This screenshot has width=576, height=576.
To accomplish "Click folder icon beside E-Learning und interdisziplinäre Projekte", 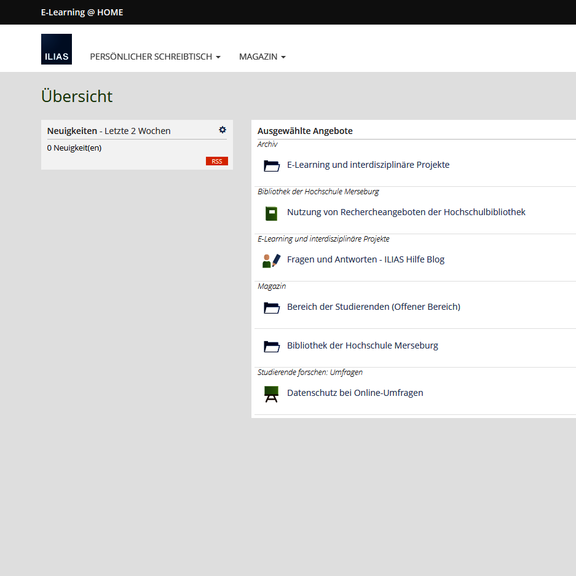I will [x=271, y=166].
